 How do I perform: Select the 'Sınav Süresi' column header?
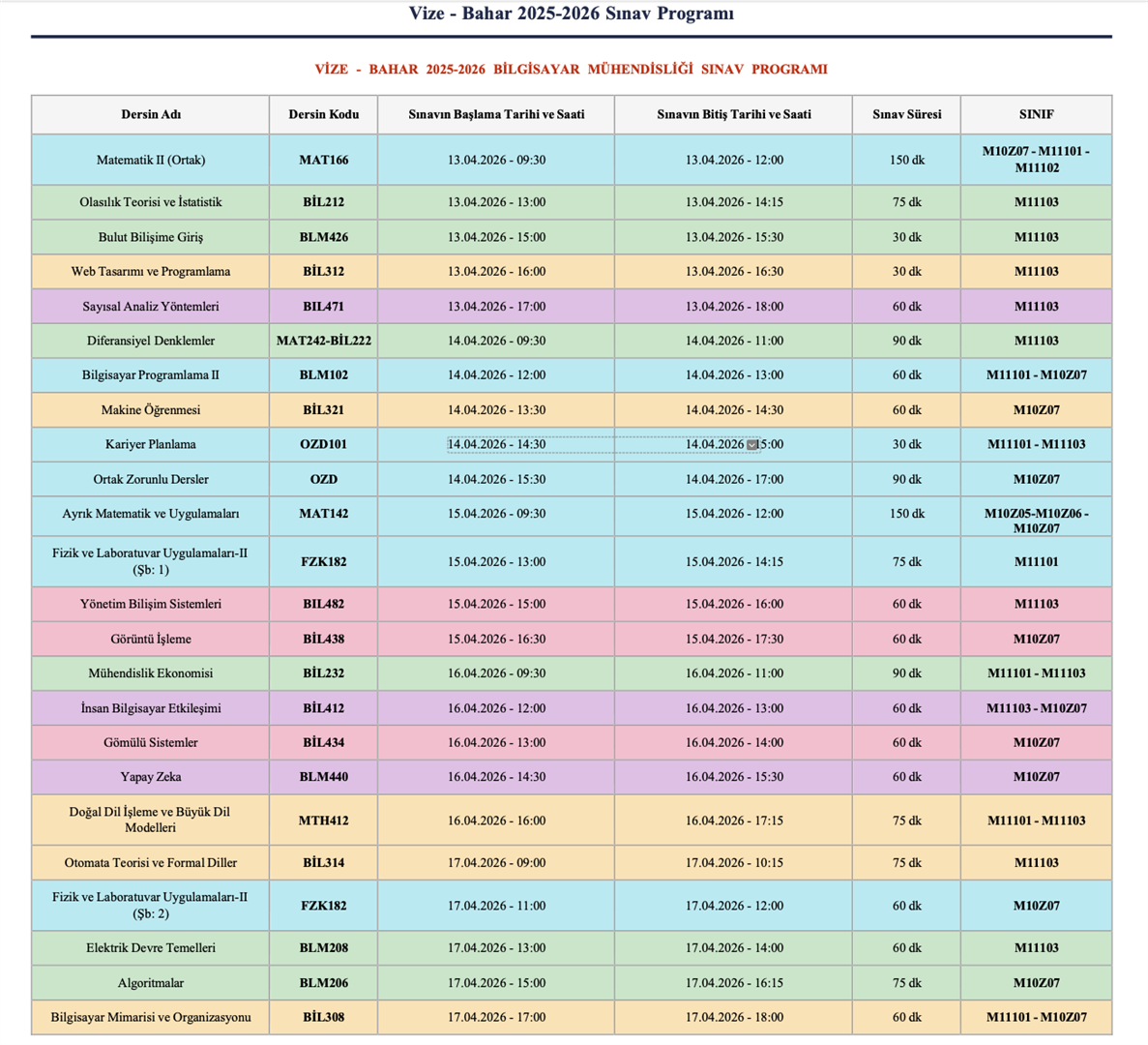[906, 114]
